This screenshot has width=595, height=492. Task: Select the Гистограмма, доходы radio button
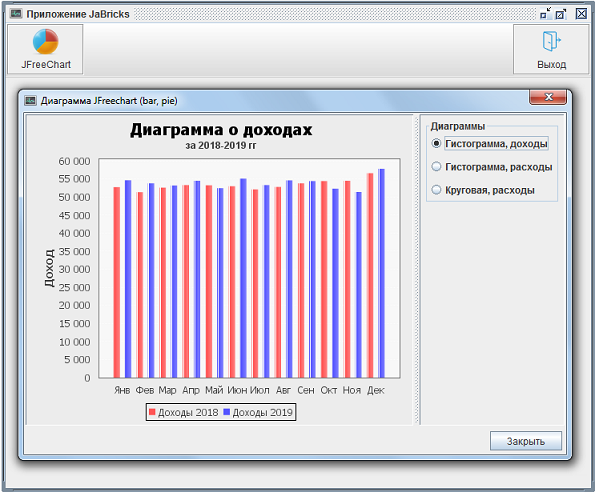[436, 143]
